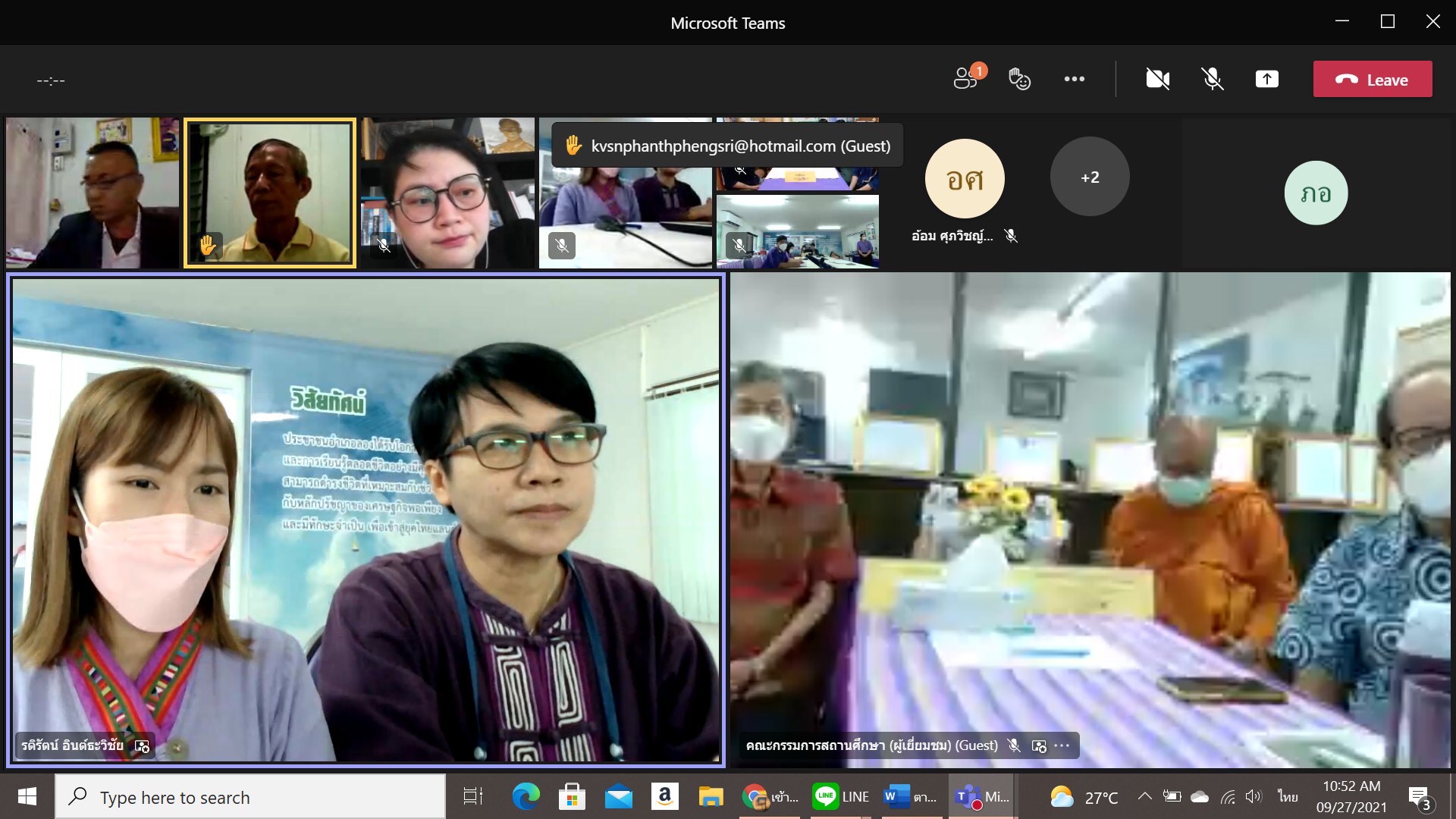Open more options for Guest video tile
The image size is (1456, 819).
tap(1062, 745)
